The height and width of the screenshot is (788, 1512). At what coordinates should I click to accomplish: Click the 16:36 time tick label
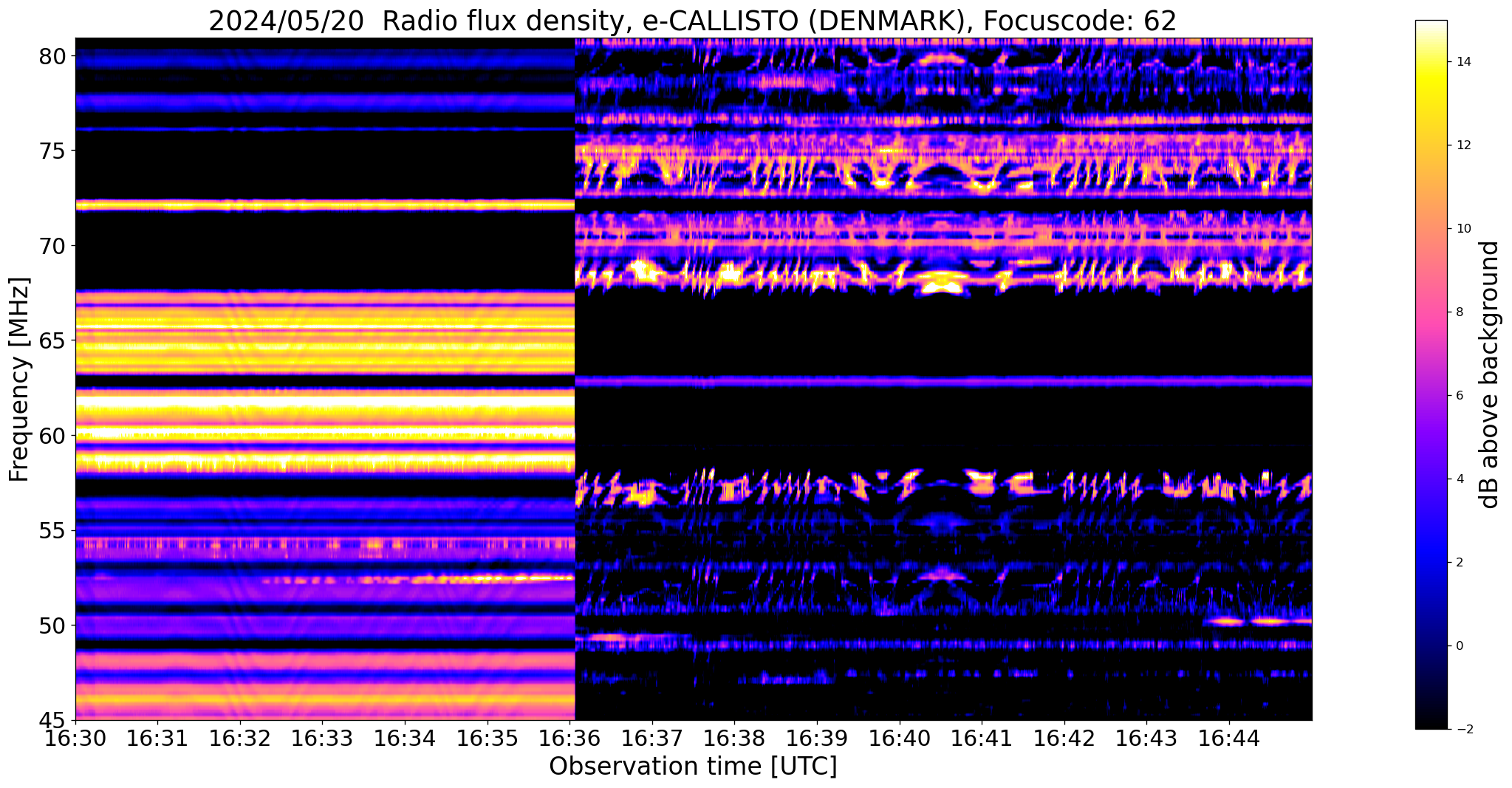point(569,737)
